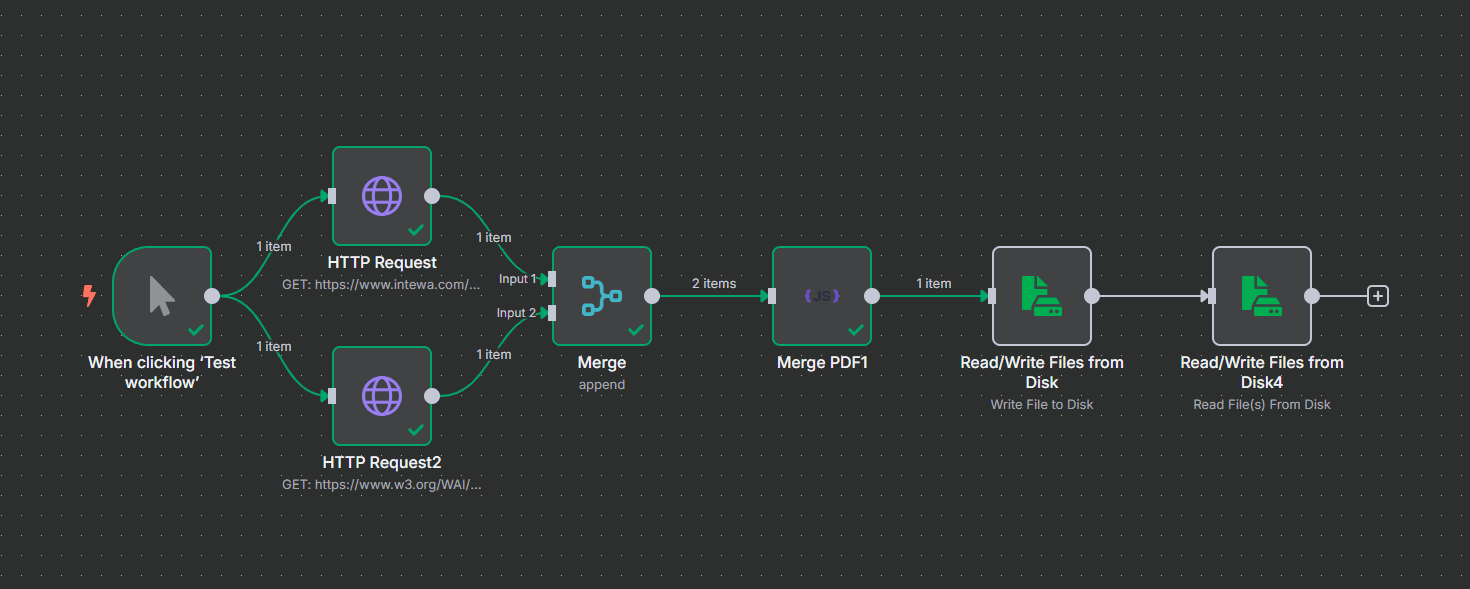Click the trigger node's output connector
1470x589 pixels.
tap(212, 296)
